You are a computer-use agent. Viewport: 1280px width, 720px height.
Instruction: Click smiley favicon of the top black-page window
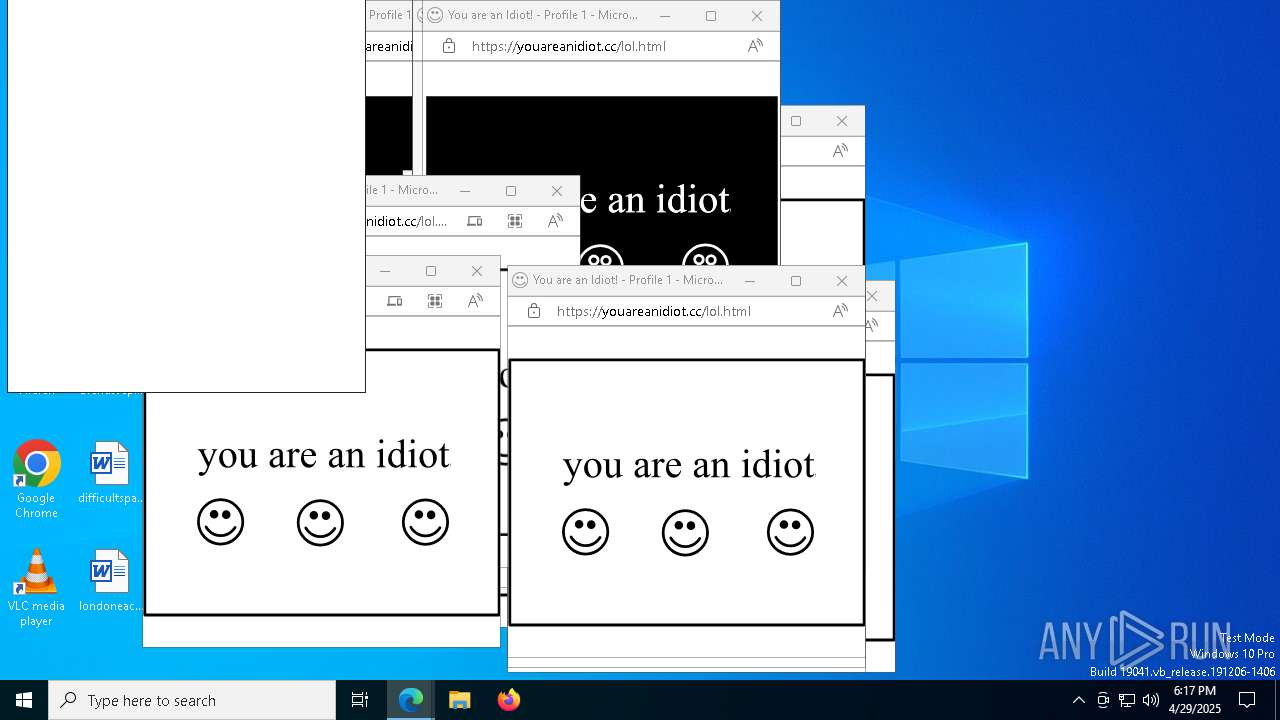coord(435,15)
